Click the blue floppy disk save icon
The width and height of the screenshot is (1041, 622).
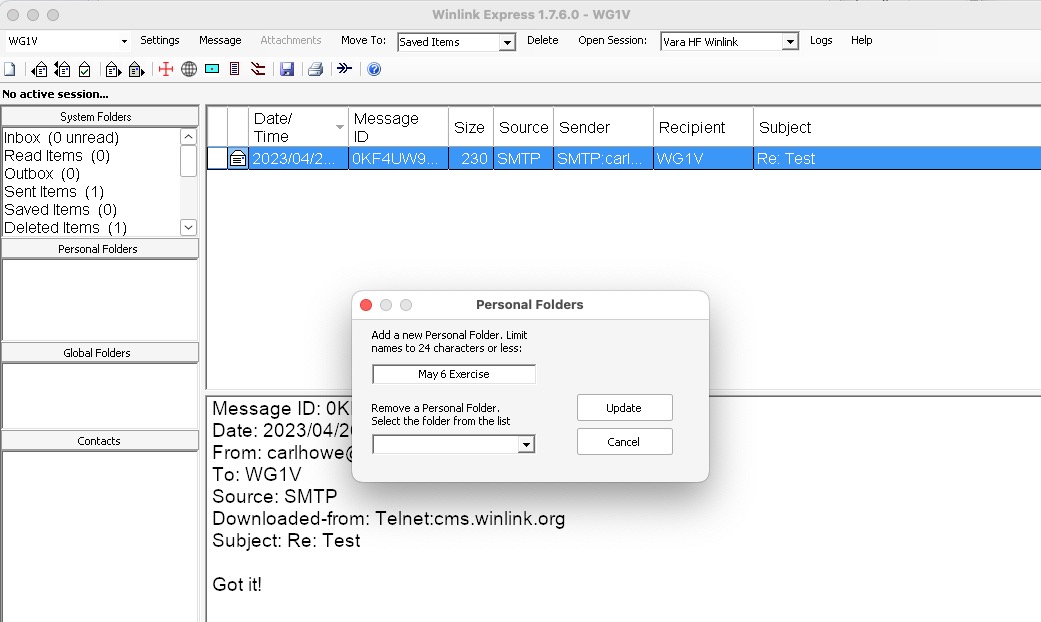[287, 69]
